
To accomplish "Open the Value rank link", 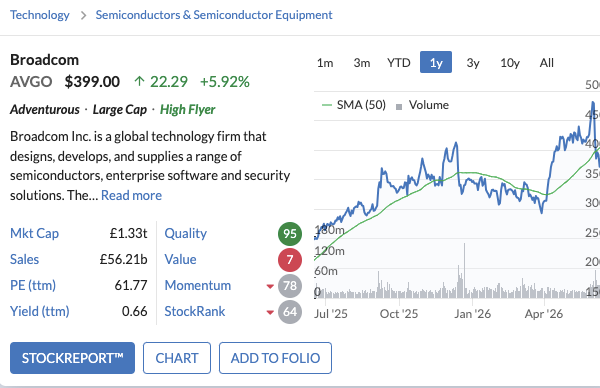I will click(180, 259).
